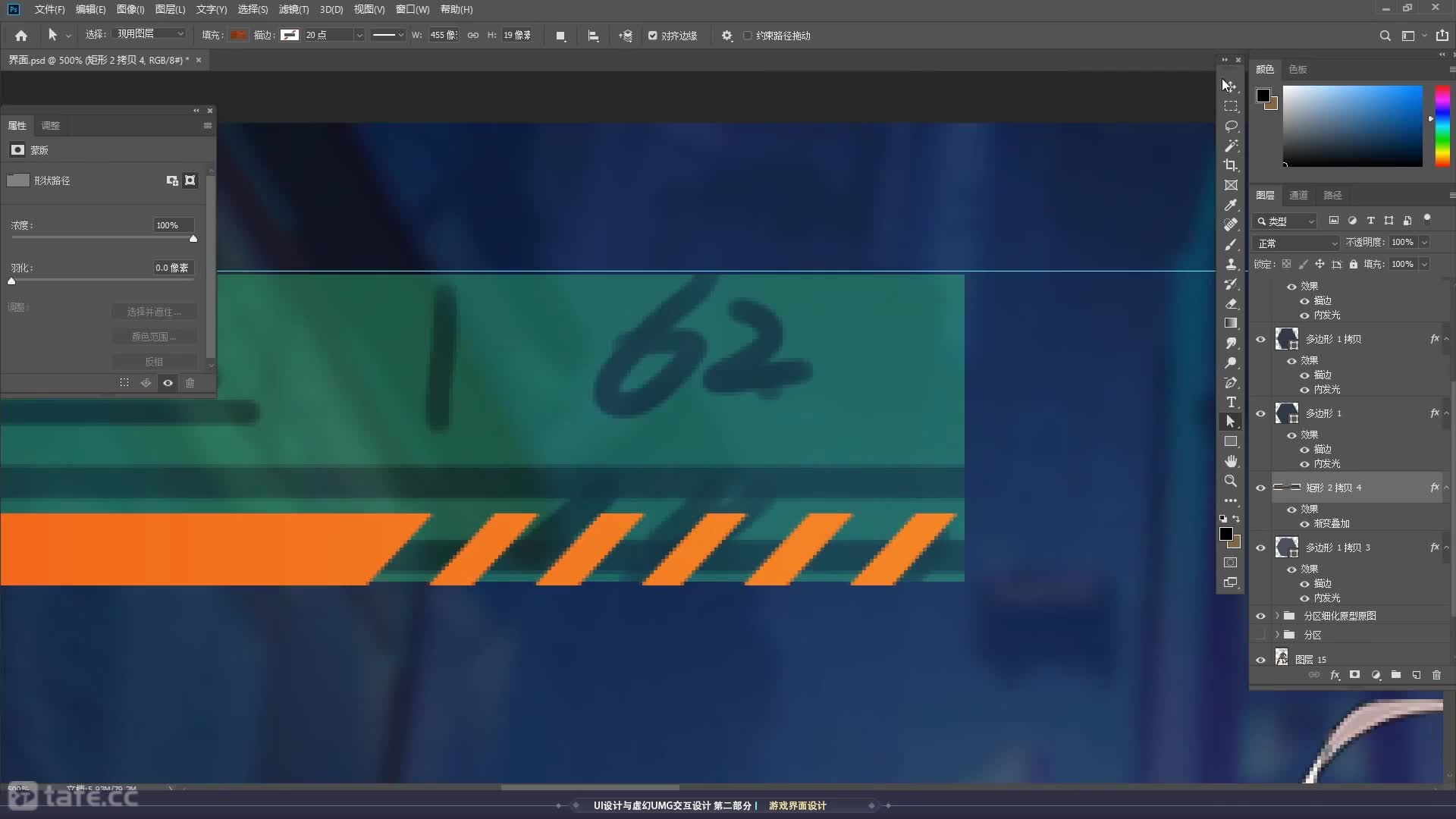
Task: Click the fill color swatch in options bar
Action: pyautogui.click(x=238, y=35)
